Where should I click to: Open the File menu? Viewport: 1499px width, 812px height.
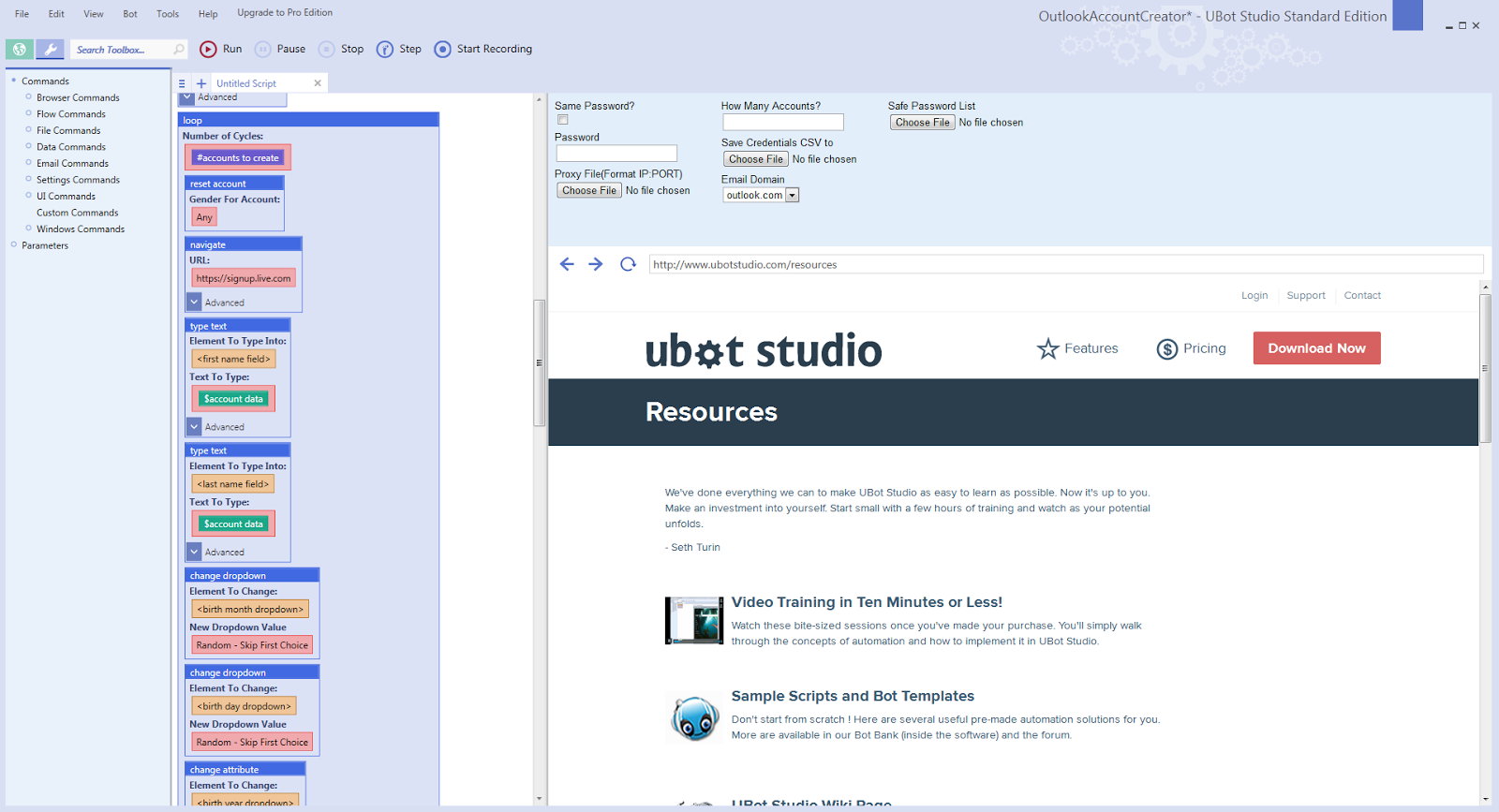click(x=22, y=14)
